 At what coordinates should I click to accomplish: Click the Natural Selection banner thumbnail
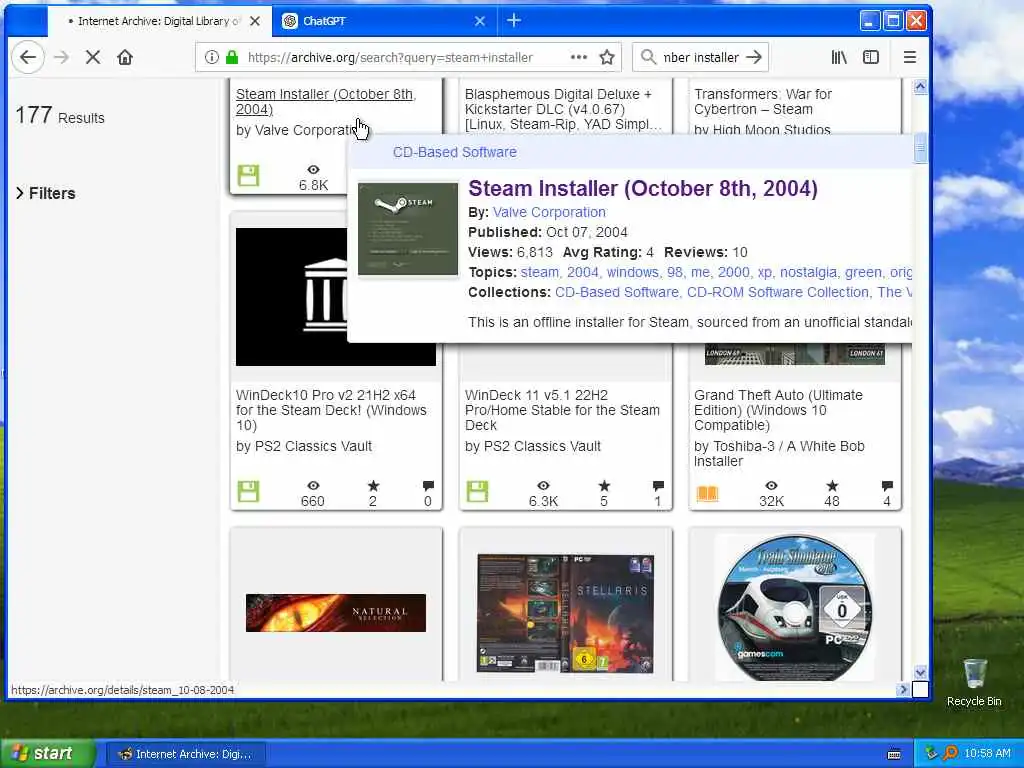(336, 613)
